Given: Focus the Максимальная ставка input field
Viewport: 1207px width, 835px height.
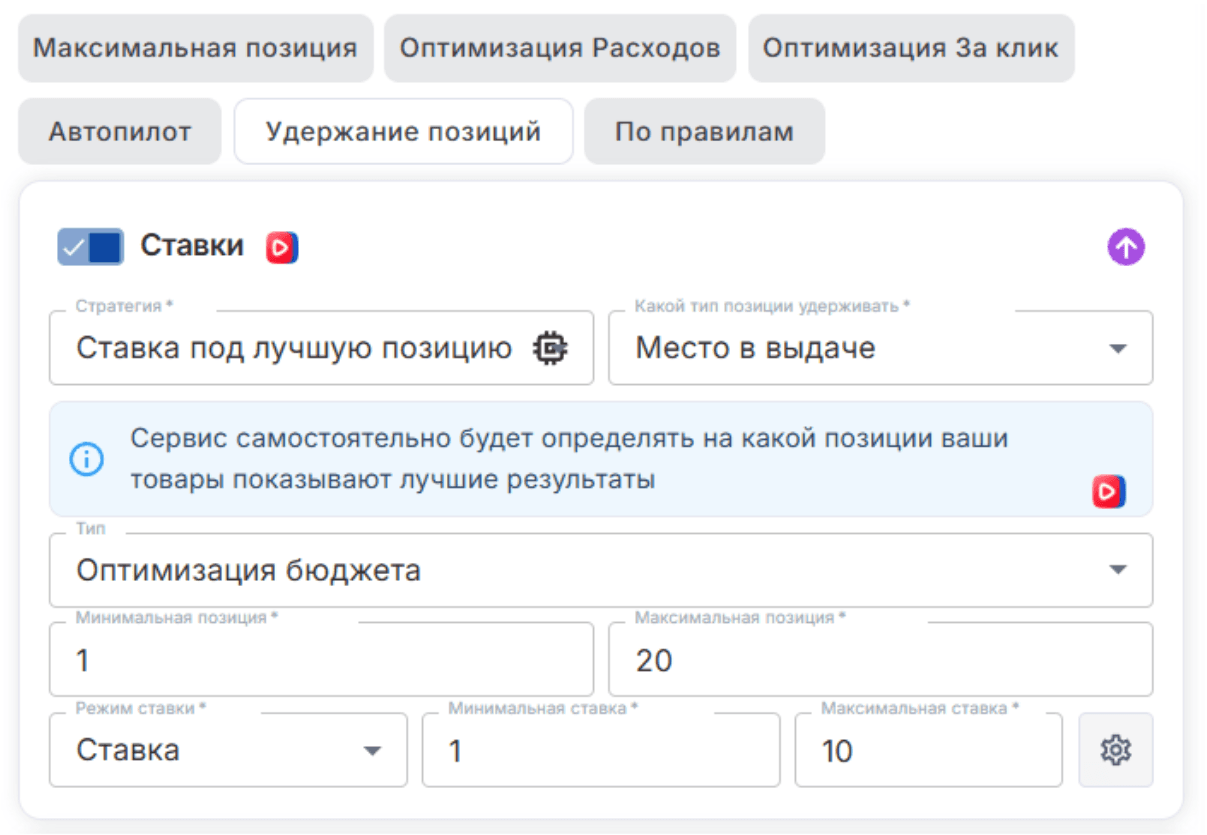Looking at the screenshot, I should [928, 750].
